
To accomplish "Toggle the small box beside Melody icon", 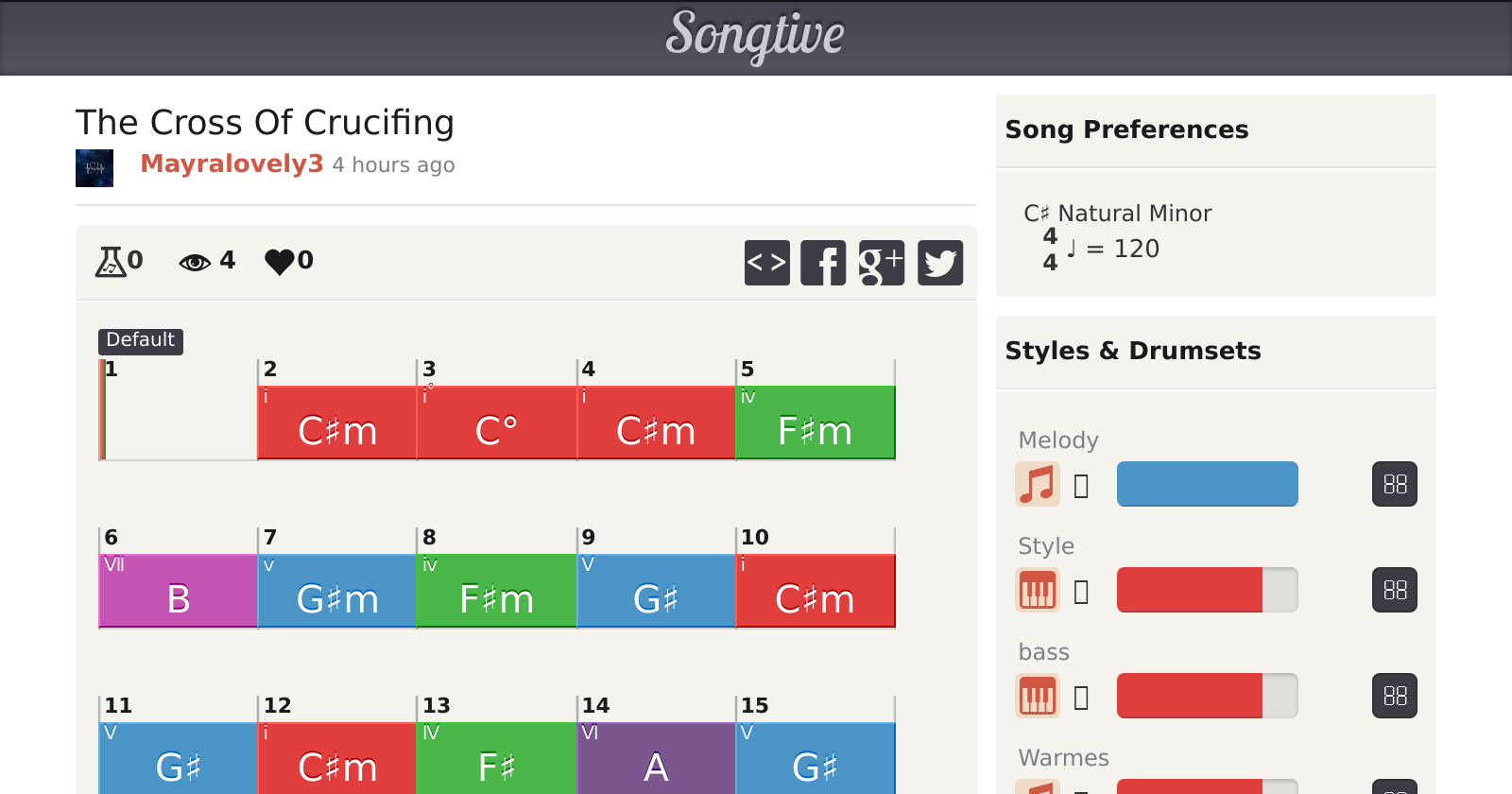I will click(1082, 486).
